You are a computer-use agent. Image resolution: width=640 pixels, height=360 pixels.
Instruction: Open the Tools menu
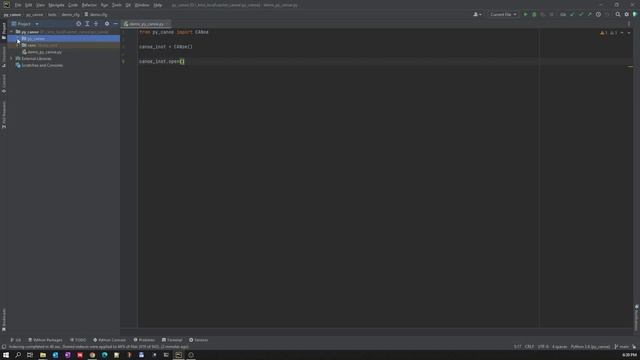[117, 5]
